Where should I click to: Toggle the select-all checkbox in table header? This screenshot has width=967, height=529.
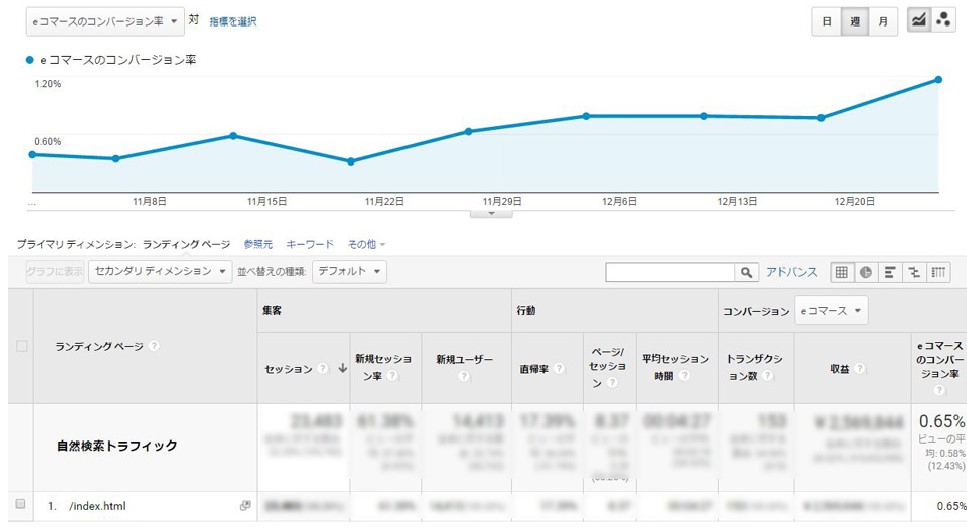coord(21,346)
